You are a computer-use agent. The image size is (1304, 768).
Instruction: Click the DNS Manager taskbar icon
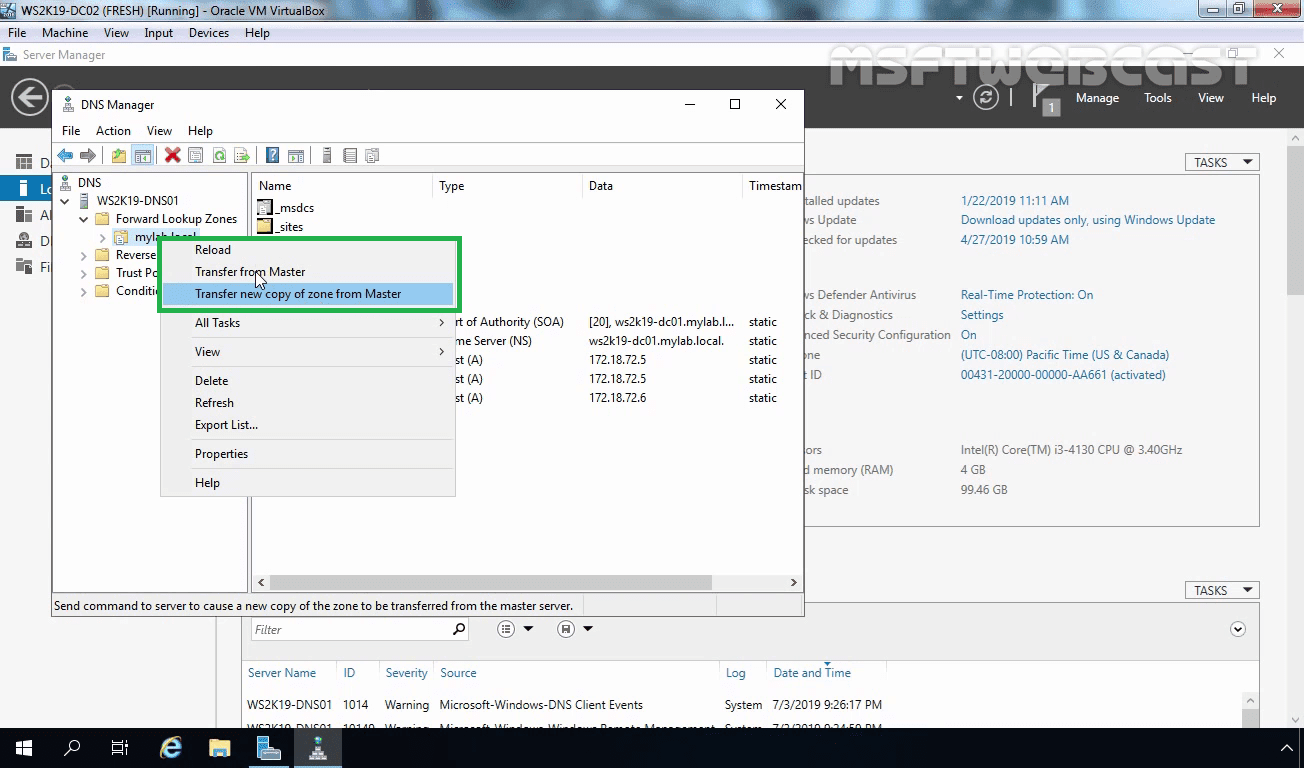pos(318,747)
